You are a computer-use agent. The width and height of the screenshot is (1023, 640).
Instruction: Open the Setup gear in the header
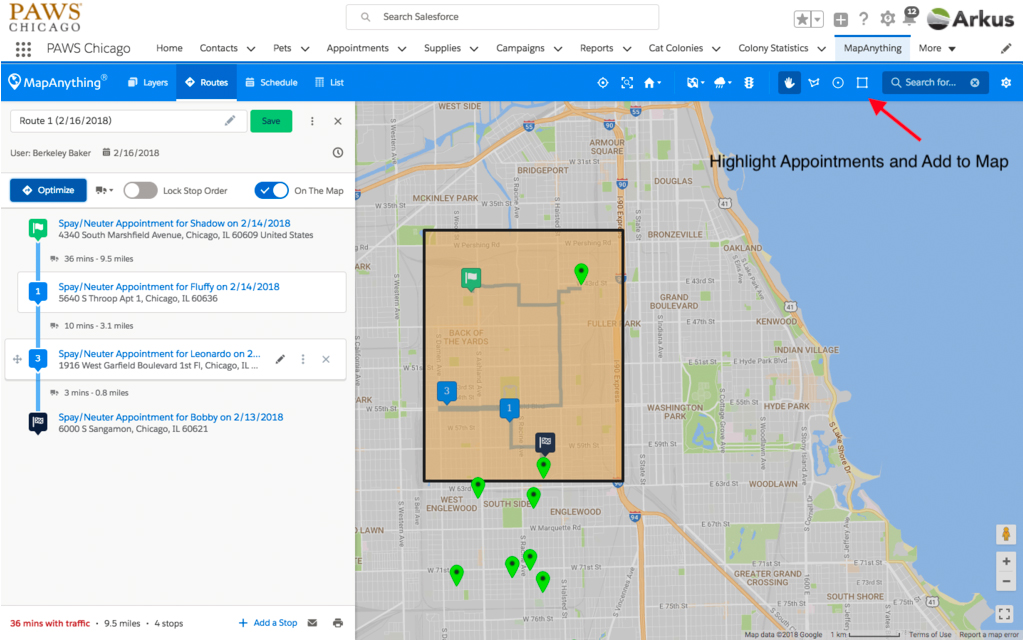pos(887,19)
